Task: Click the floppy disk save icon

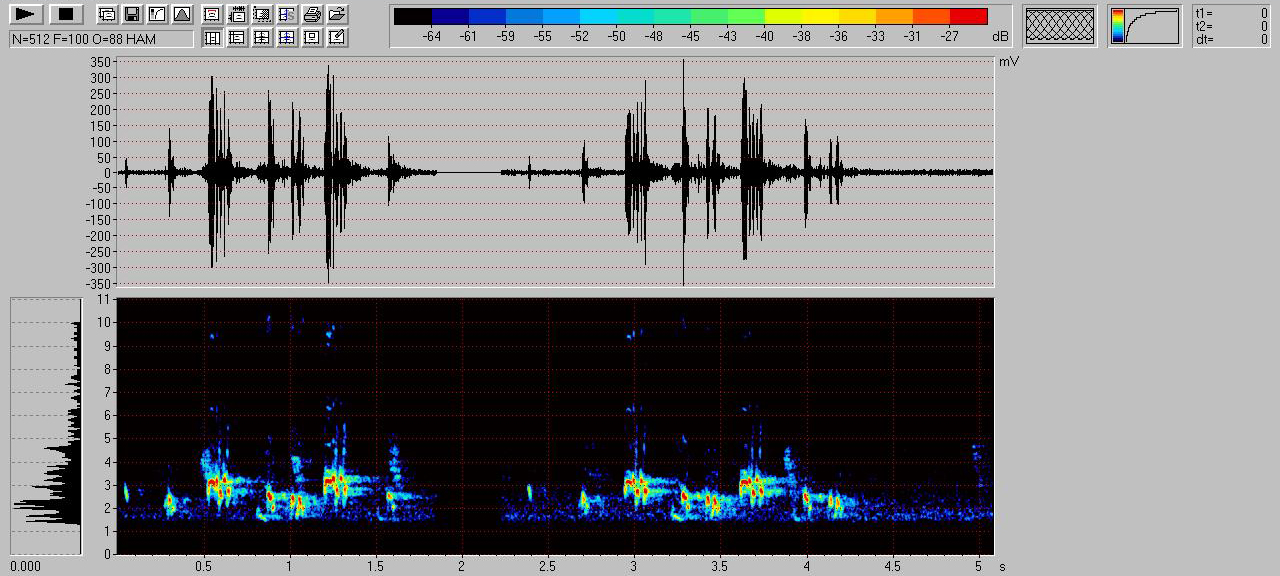Action: pyautogui.click(x=131, y=14)
